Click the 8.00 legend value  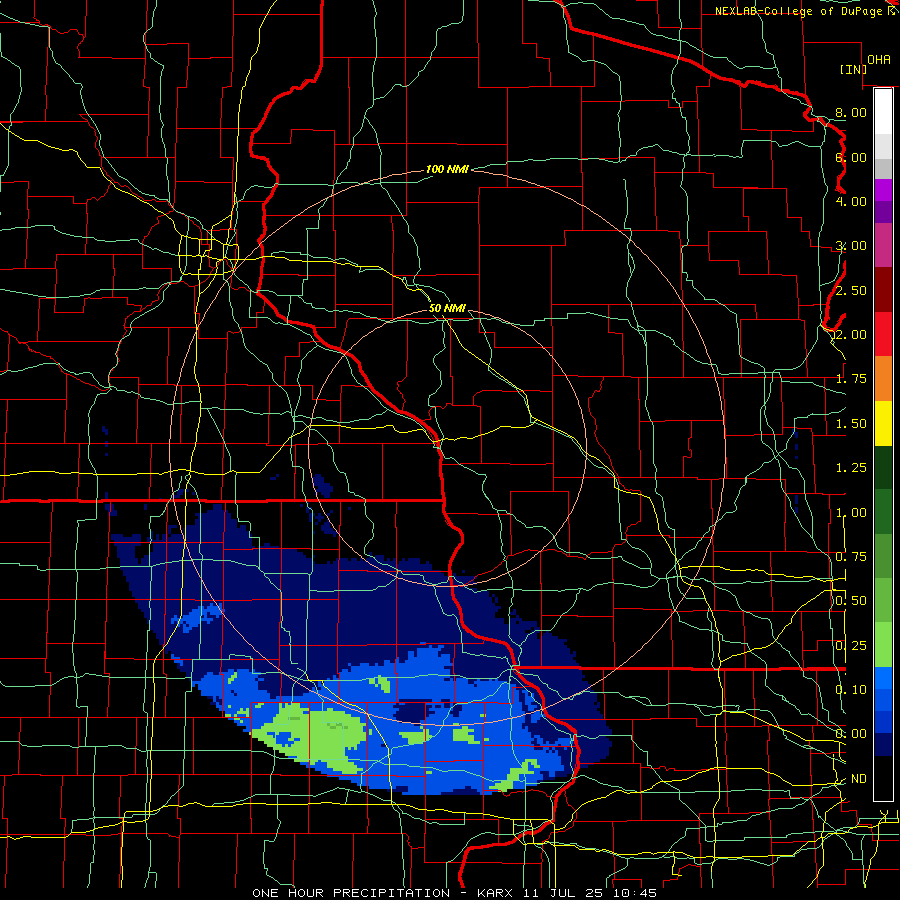click(851, 112)
